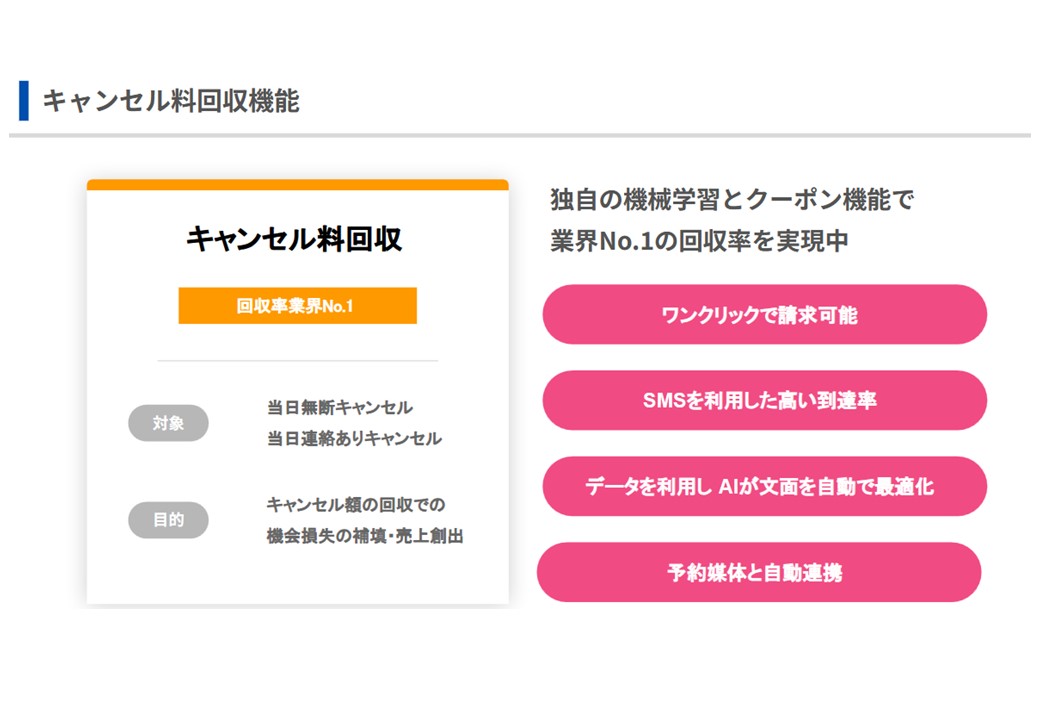
Task: Click the empty white area of the card
Action: [x=297, y=577]
